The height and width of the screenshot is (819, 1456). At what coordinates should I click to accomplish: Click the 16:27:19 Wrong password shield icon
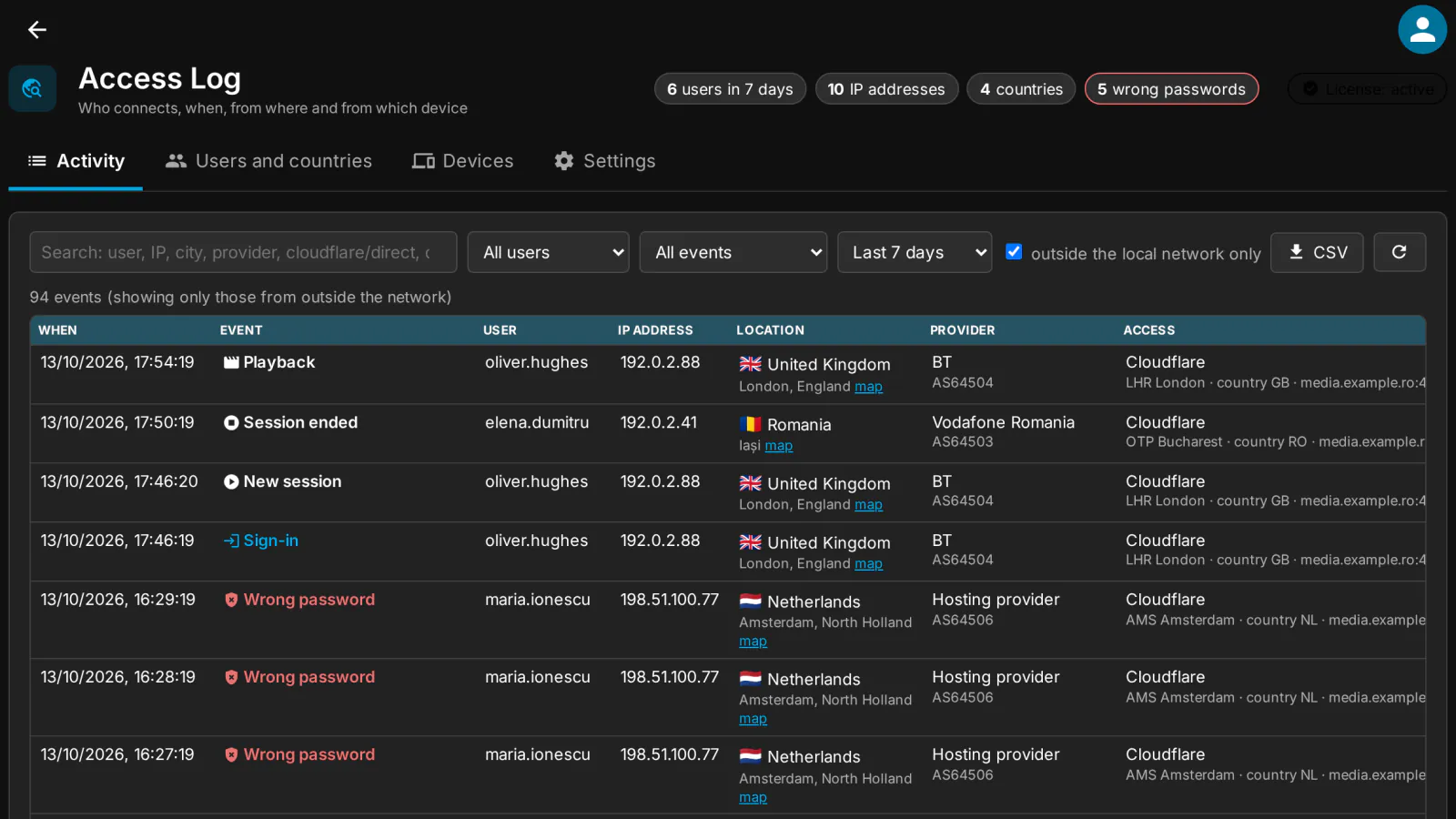pyautogui.click(x=231, y=754)
